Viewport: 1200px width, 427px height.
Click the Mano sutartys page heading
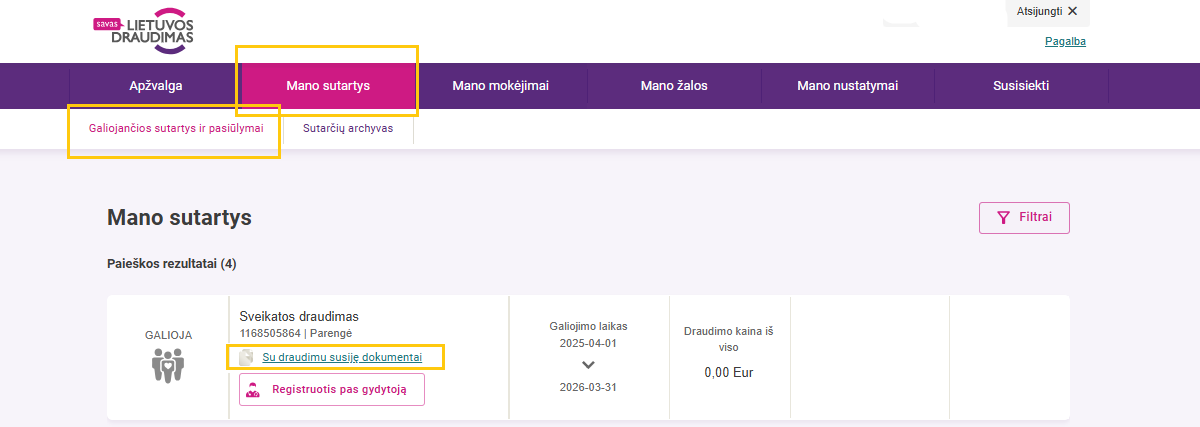click(x=179, y=218)
